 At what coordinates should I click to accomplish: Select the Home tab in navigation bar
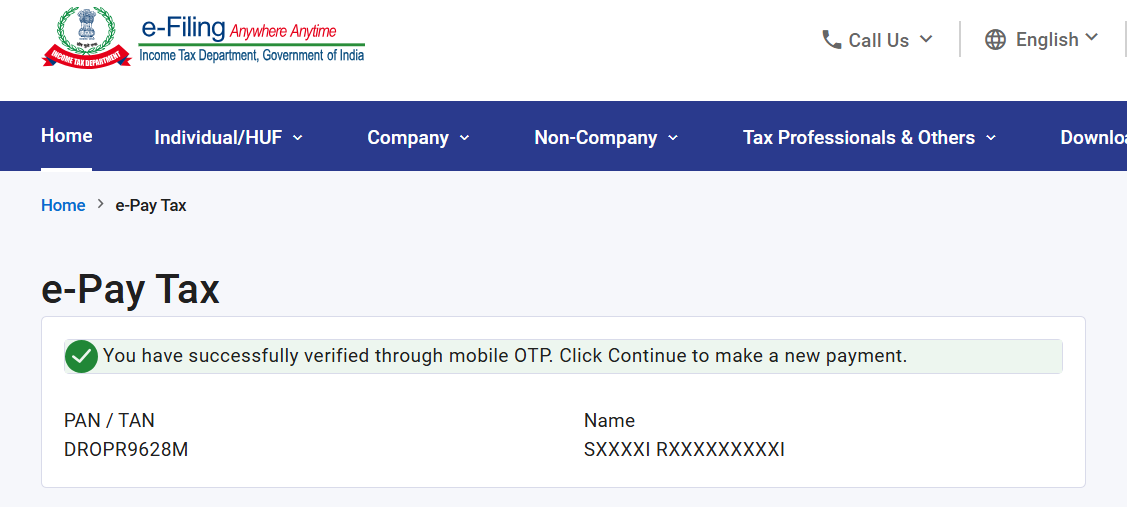pyautogui.click(x=67, y=136)
